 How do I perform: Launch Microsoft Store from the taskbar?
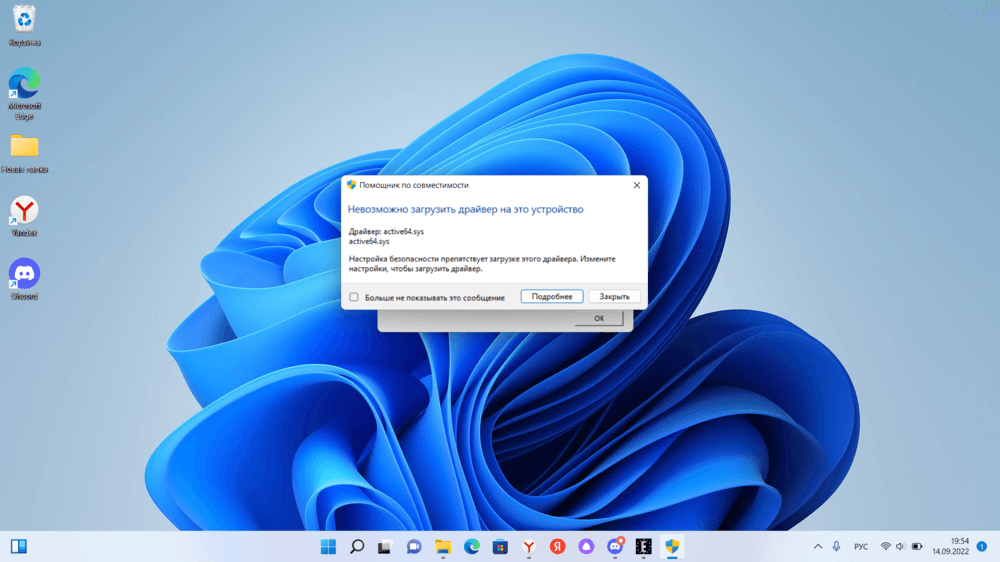point(500,547)
